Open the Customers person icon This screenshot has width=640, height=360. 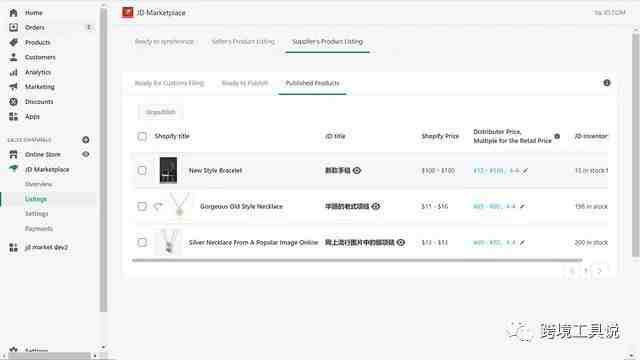pyautogui.click(x=13, y=57)
